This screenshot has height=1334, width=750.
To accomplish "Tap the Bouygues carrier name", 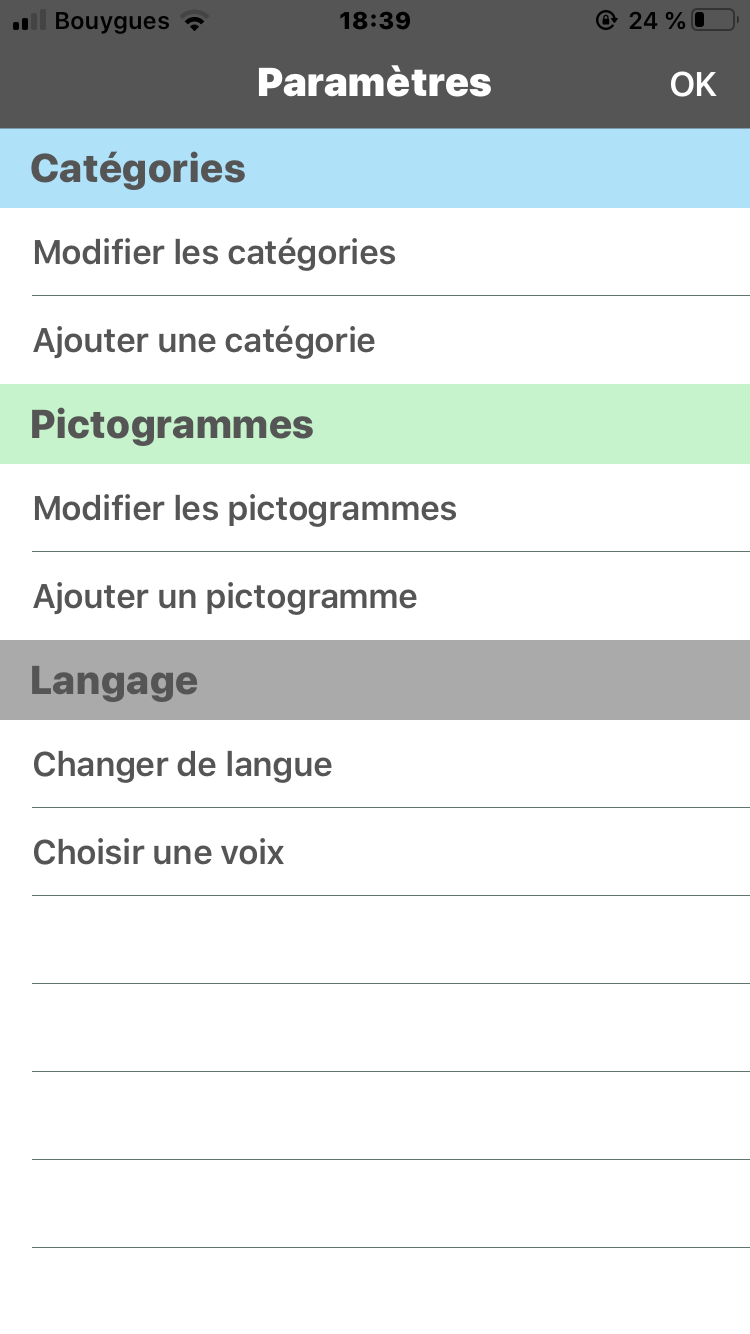I will [x=112, y=20].
